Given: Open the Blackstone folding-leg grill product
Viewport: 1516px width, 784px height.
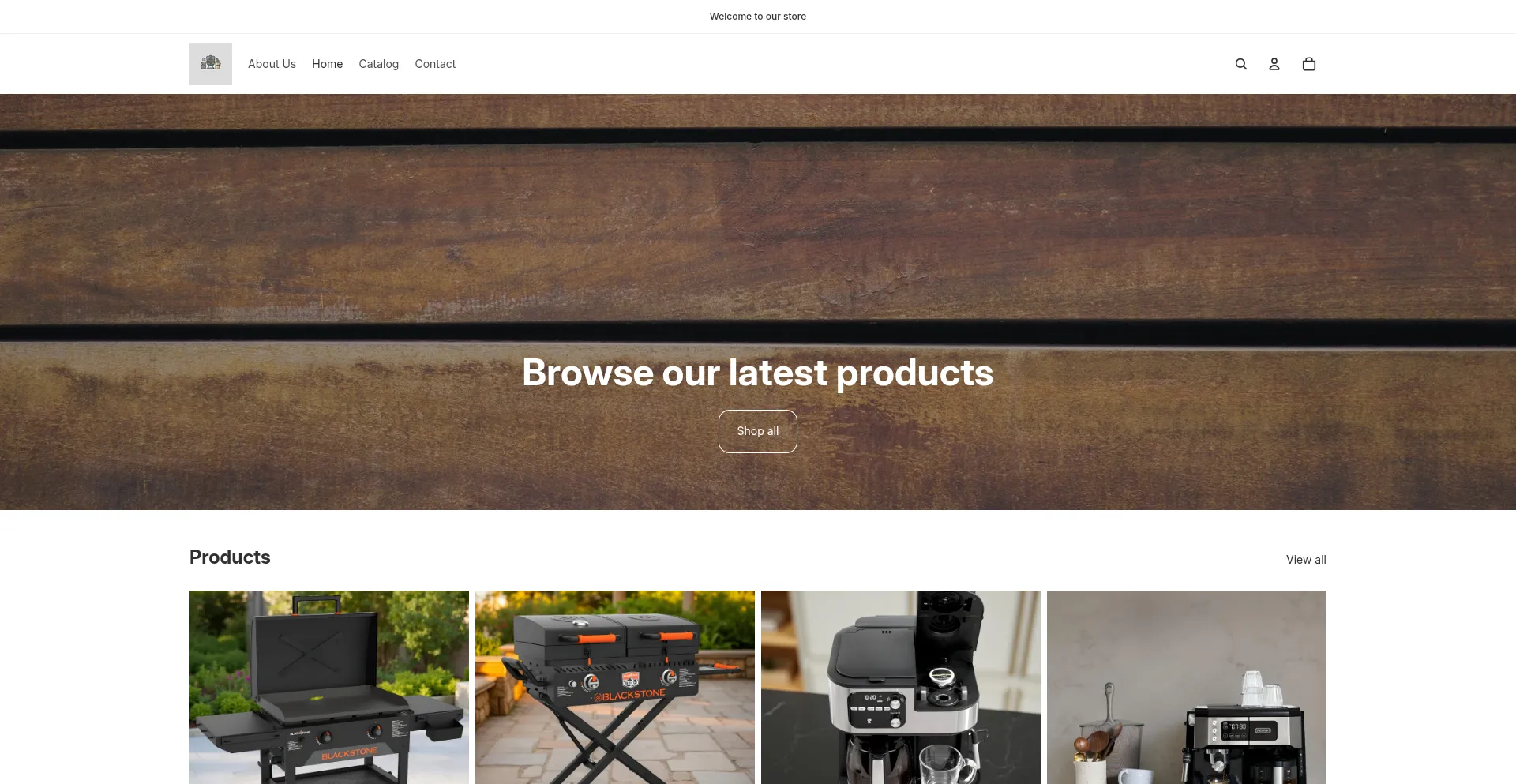Looking at the screenshot, I should point(615,687).
